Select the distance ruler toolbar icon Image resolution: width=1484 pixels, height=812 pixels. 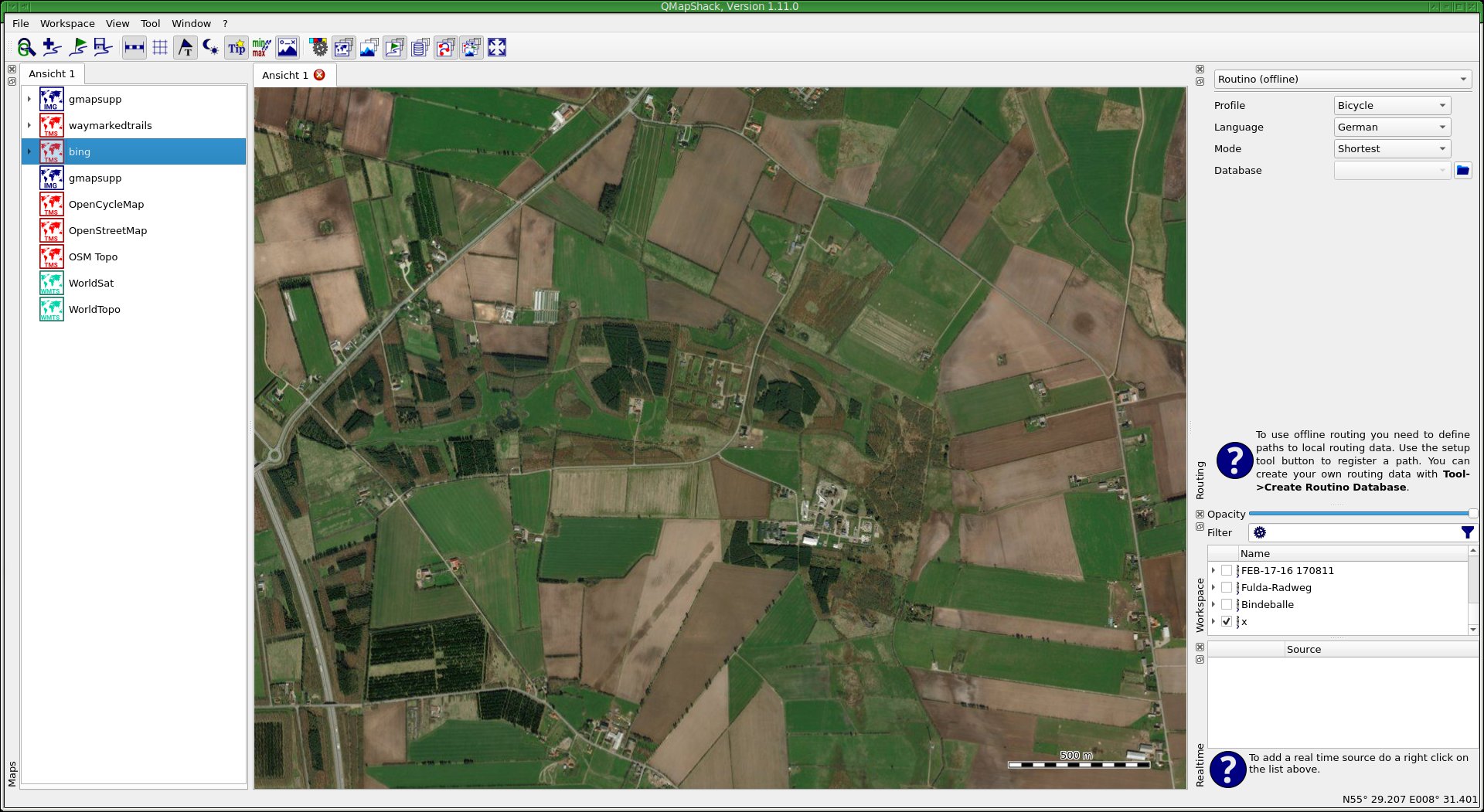click(134, 47)
